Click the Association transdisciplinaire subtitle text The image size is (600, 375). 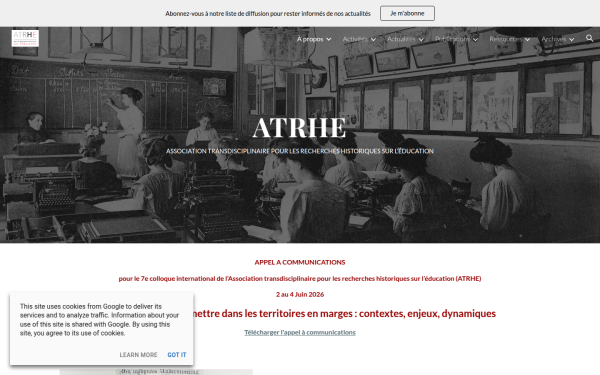[300, 151]
